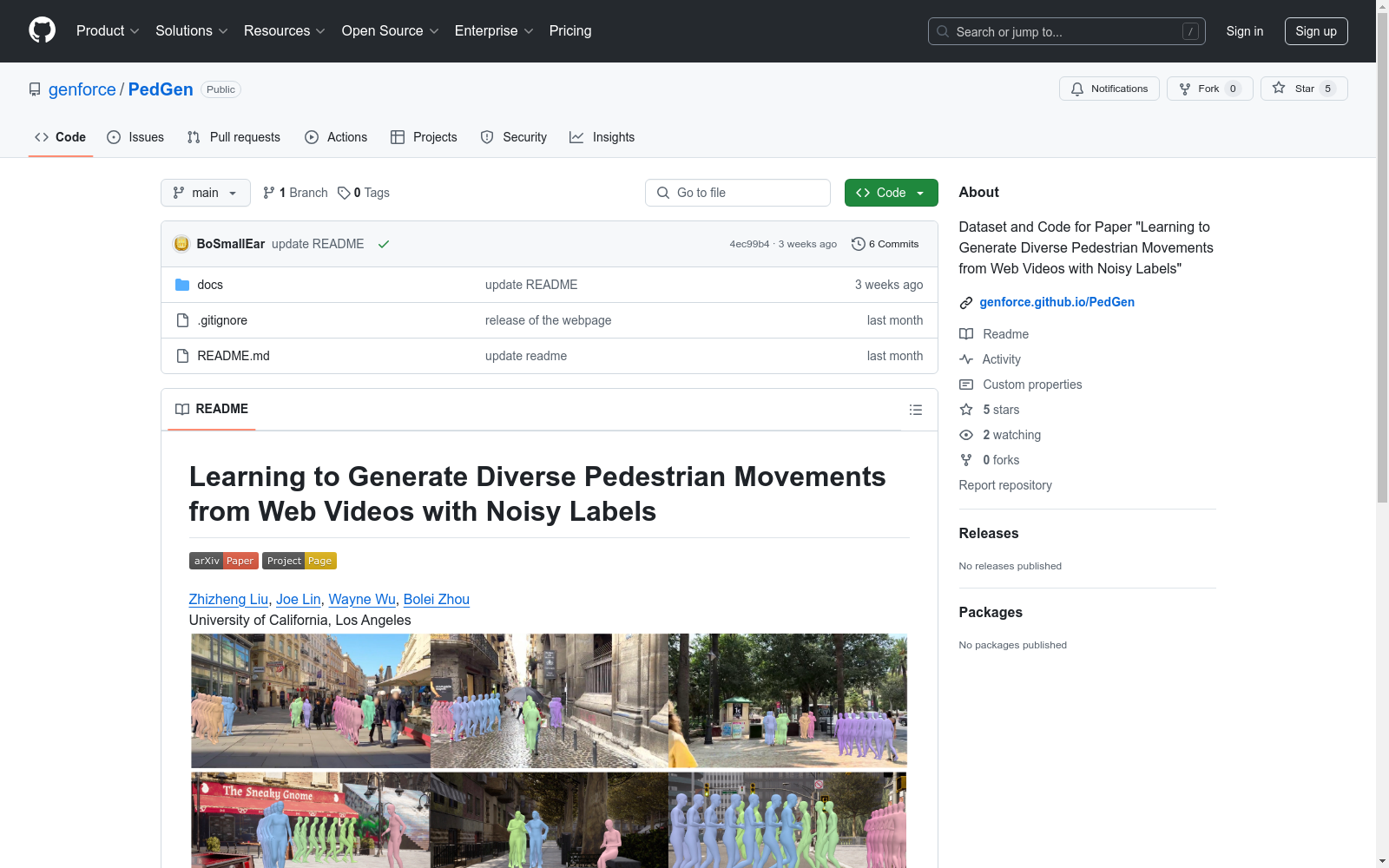Click the Sign in link
This screenshot has width=1389, height=868.
[1245, 31]
